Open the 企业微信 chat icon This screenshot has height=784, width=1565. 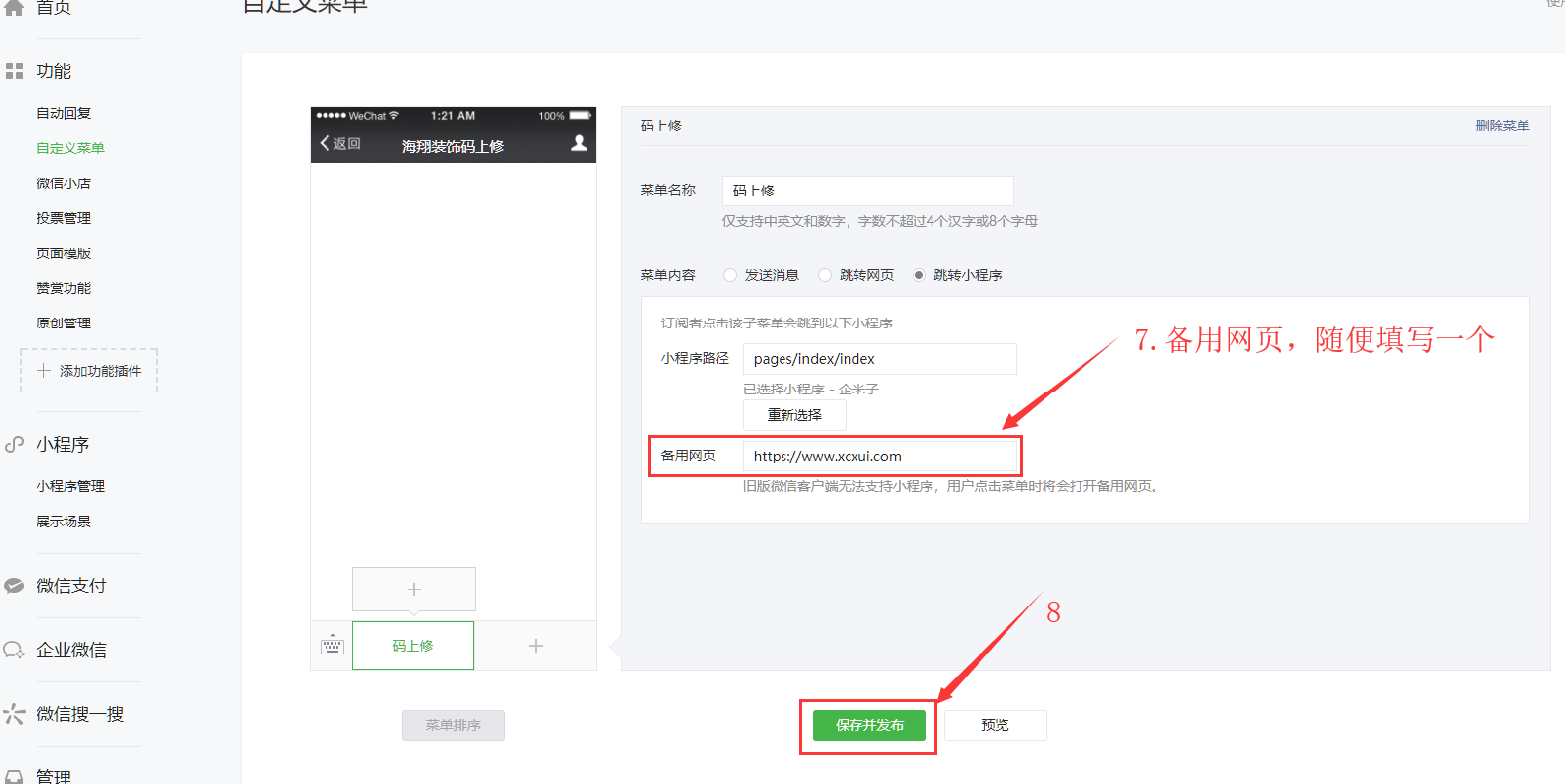coord(14,650)
